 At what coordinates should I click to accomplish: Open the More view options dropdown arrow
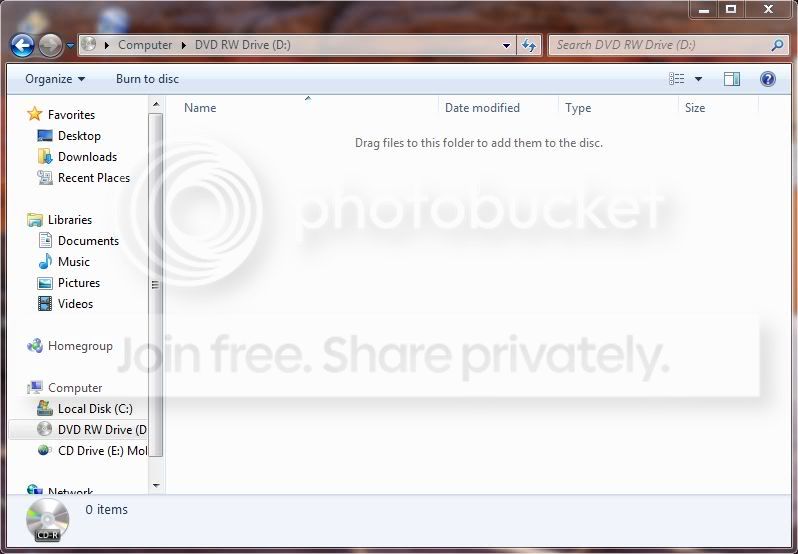pyautogui.click(x=698, y=79)
